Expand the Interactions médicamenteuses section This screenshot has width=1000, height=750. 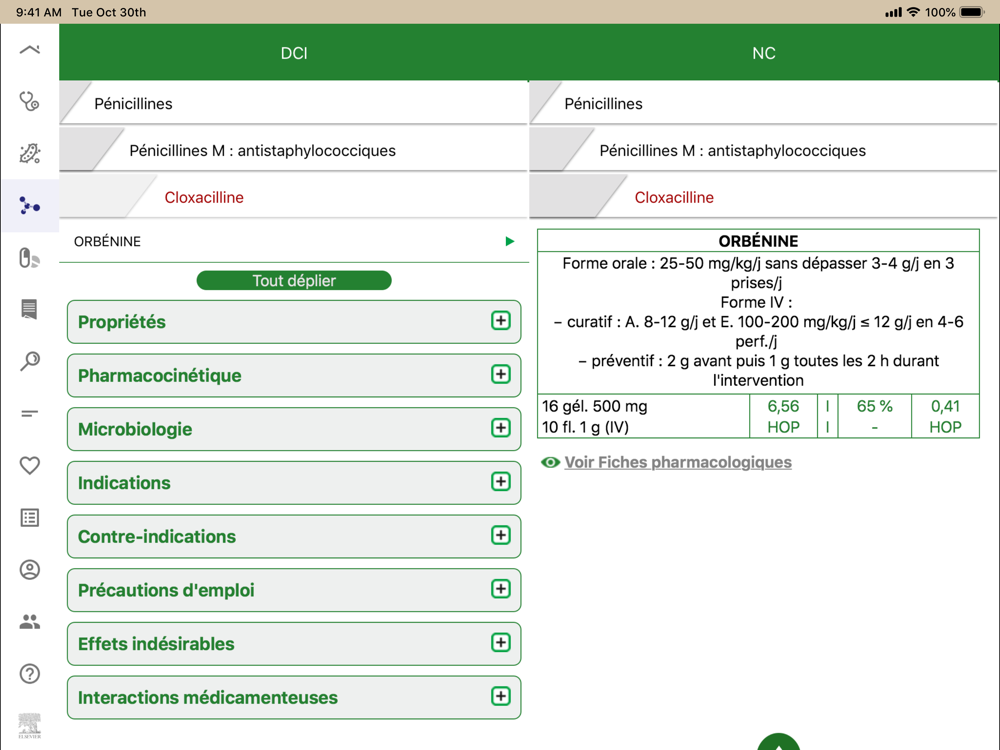click(x=294, y=697)
